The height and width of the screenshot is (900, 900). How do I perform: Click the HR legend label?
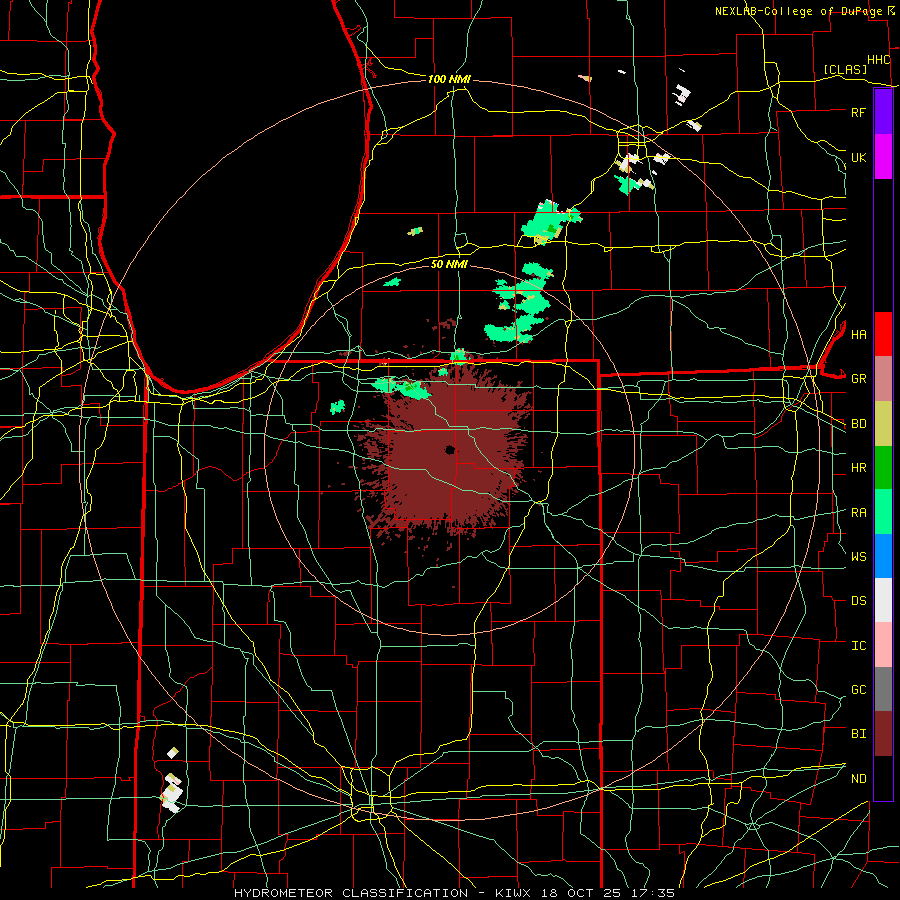[858, 468]
